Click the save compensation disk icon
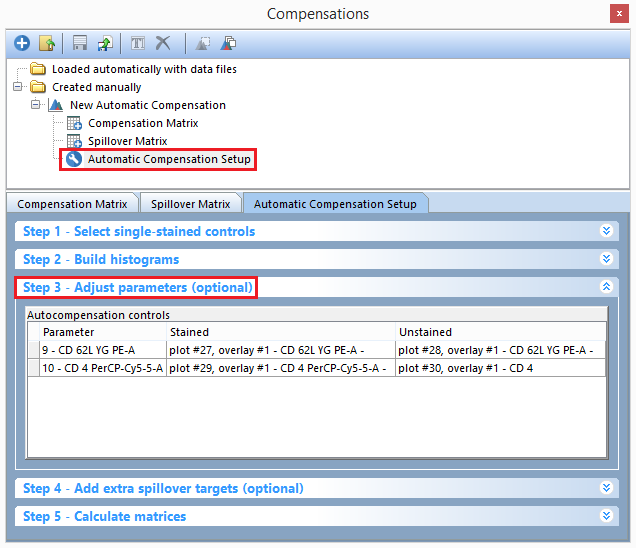The width and height of the screenshot is (636, 548). tap(80, 43)
